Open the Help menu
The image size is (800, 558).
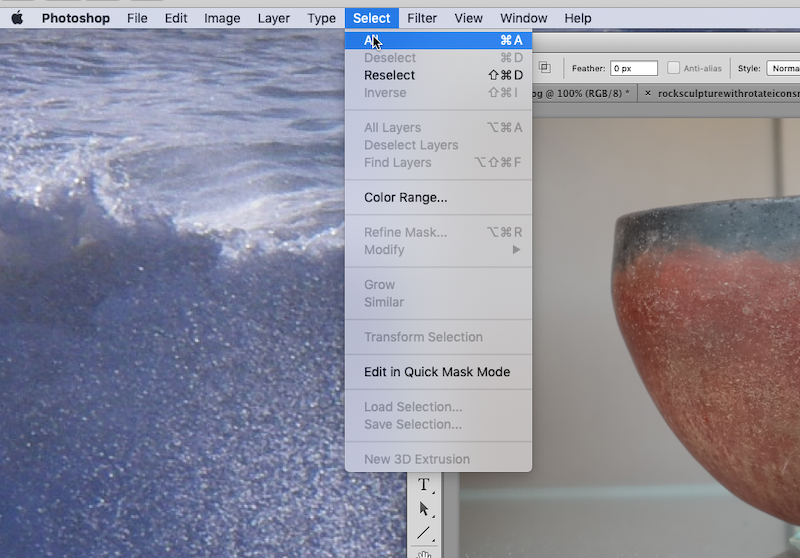coord(578,18)
